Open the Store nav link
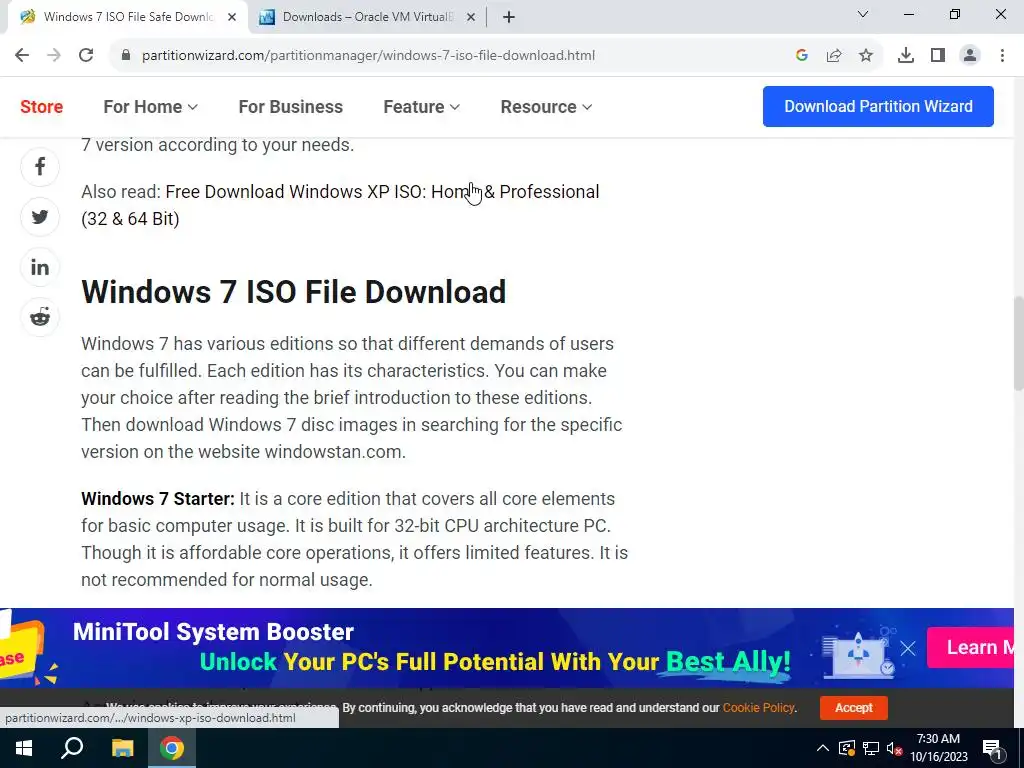The height and width of the screenshot is (768, 1024). pyautogui.click(x=42, y=106)
